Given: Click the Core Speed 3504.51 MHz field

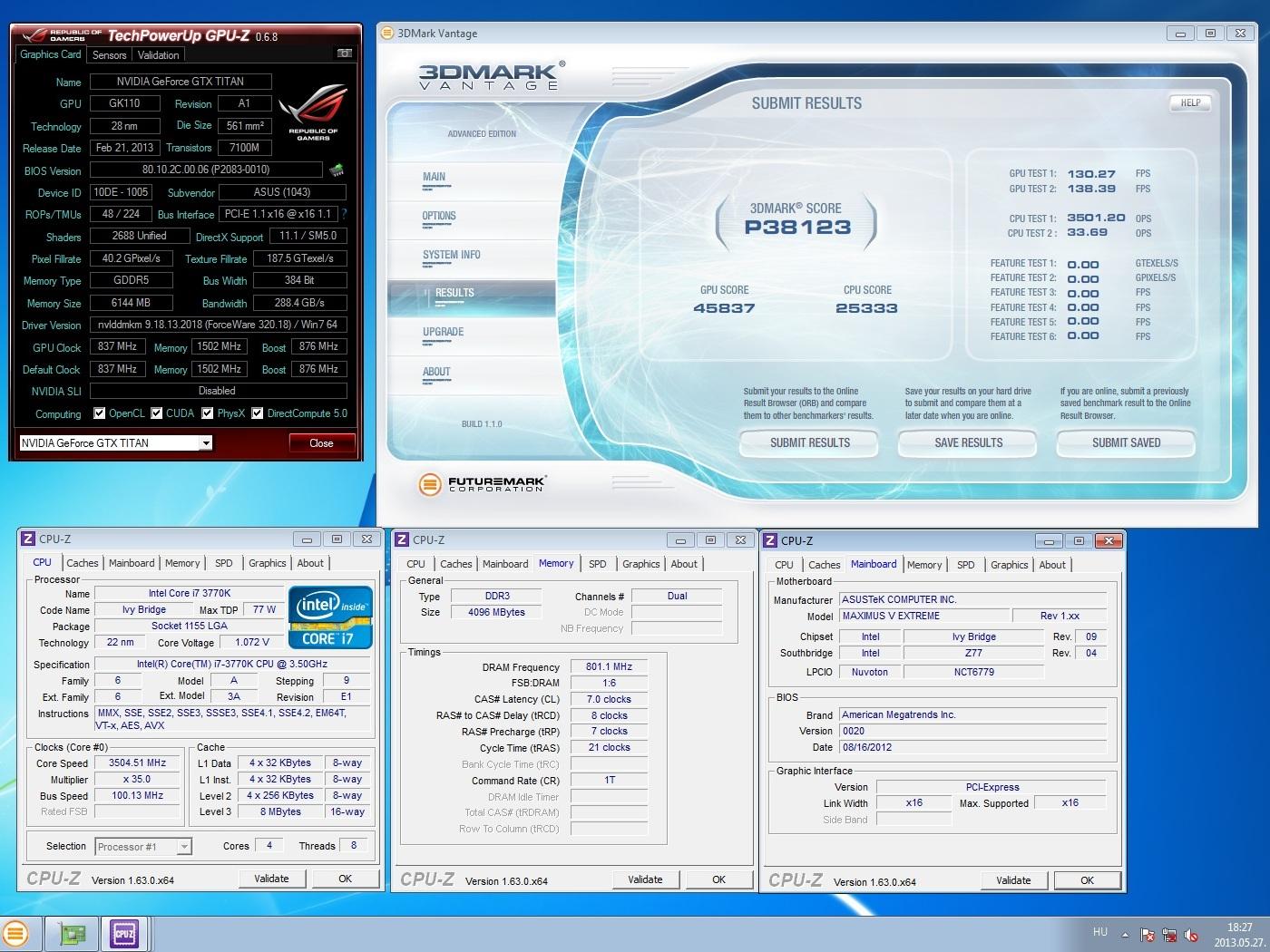Looking at the screenshot, I should click(x=138, y=763).
